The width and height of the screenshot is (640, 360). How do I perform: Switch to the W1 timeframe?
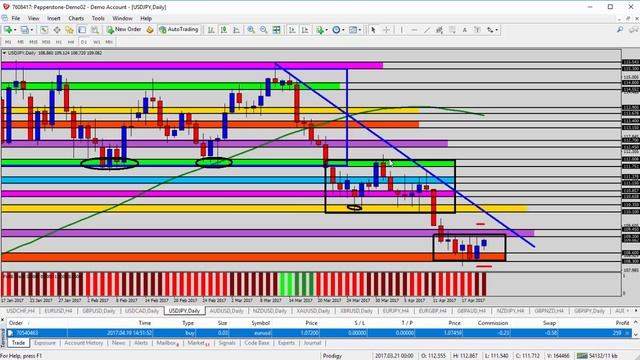click(96, 42)
